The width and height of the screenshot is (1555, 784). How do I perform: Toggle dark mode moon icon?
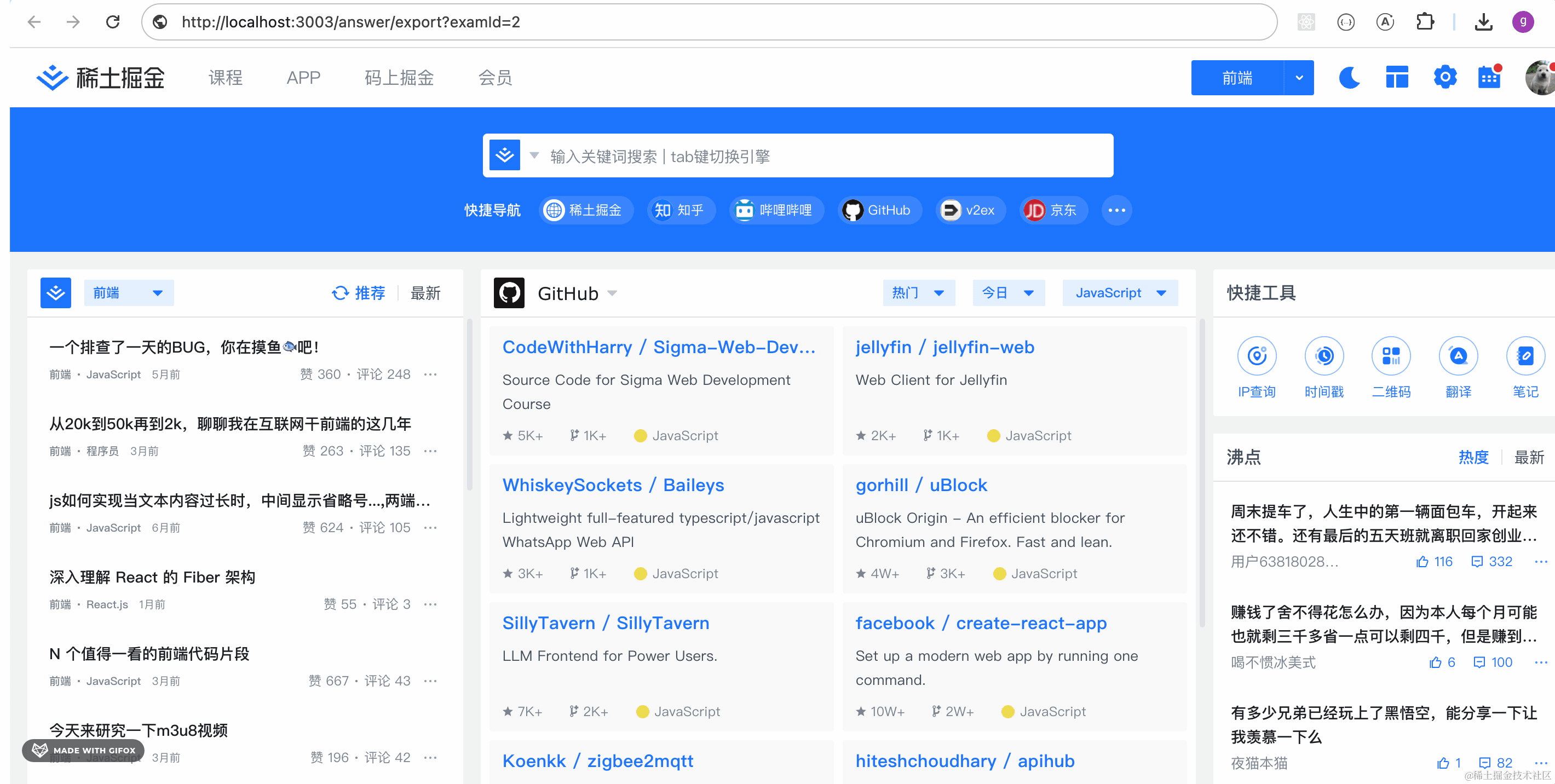point(1349,78)
